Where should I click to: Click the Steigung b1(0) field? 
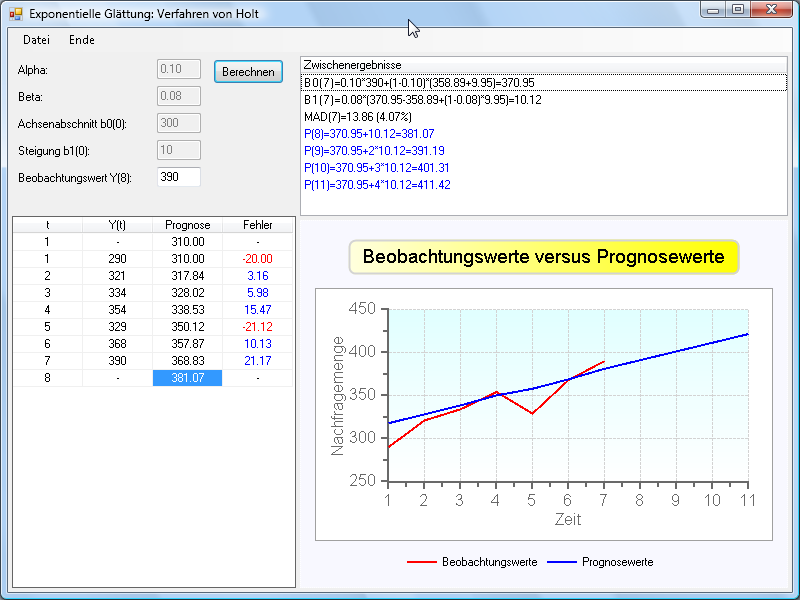(179, 150)
